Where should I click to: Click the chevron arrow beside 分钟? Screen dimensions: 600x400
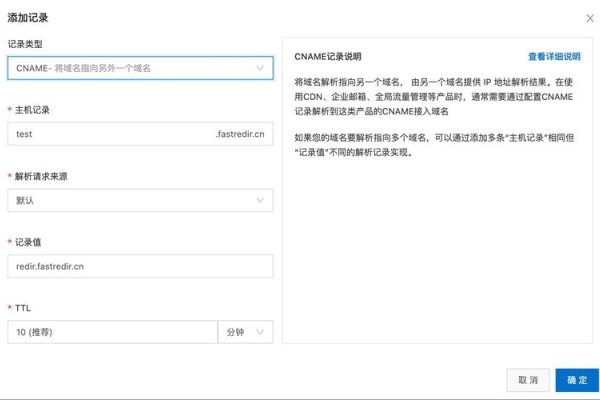click(260, 332)
